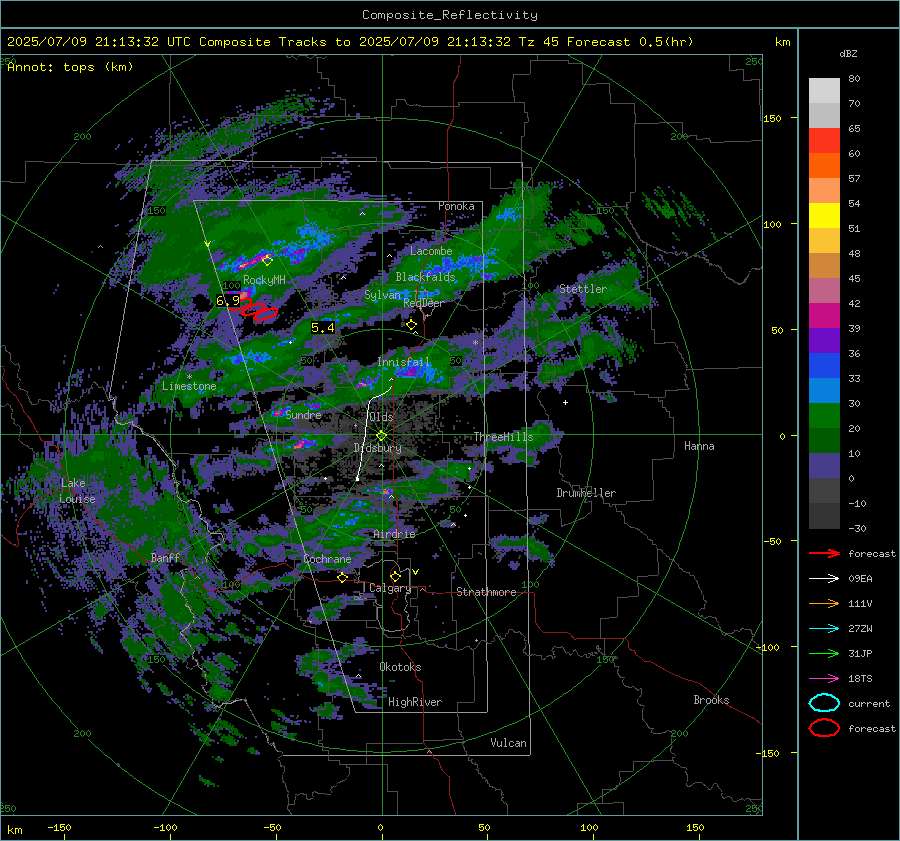Click the Brooks town label
The width and height of the screenshot is (900, 841).
711,700
